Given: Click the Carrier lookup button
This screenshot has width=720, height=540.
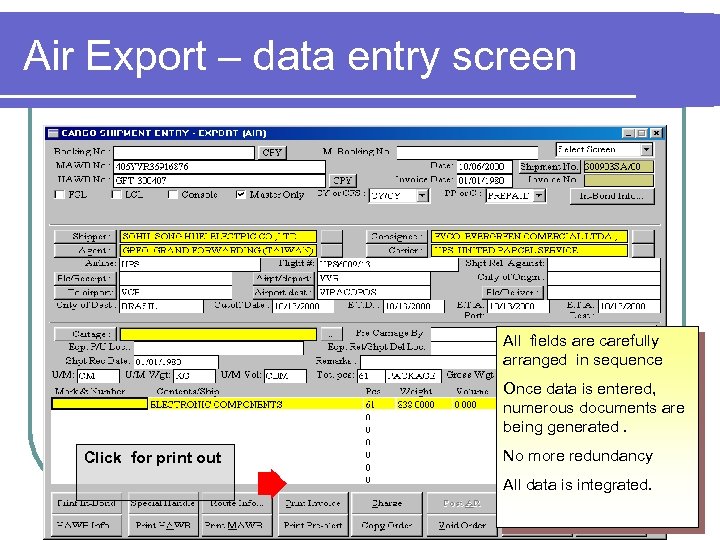Looking at the screenshot, I should (397, 251).
